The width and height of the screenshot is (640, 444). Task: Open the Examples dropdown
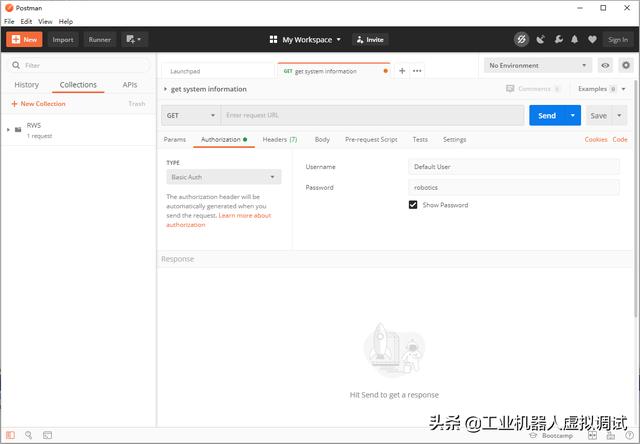click(601, 89)
